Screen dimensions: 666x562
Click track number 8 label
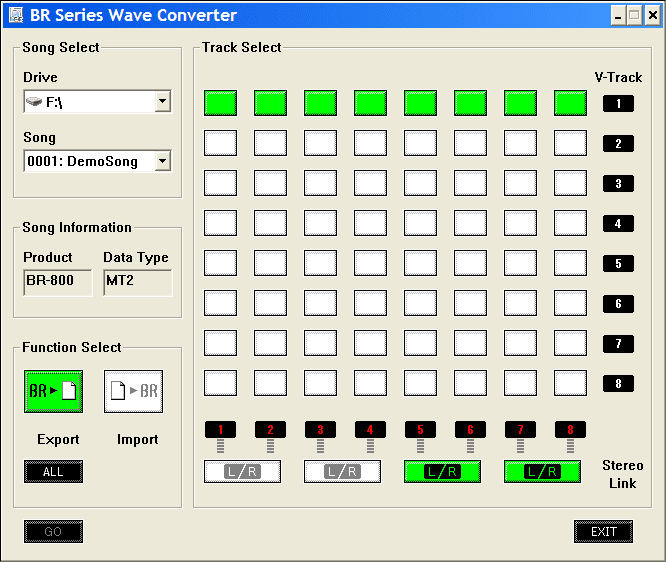(570, 429)
